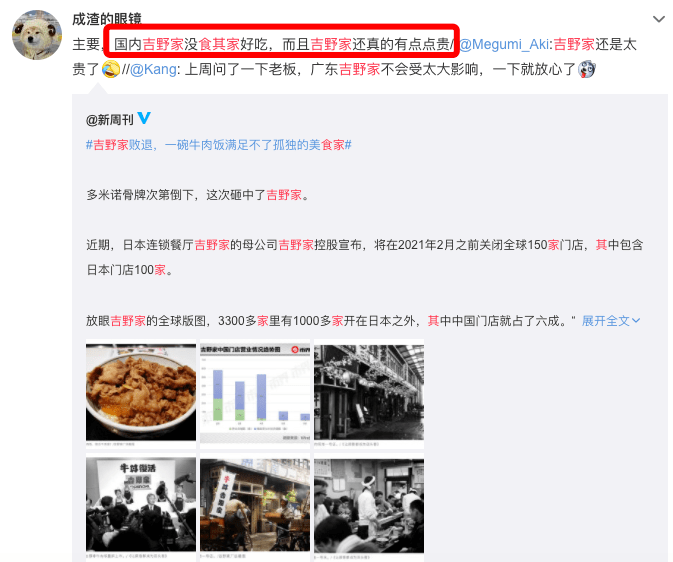Click the chevron beside 展开全文
This screenshot has width=673, height=562.
[636, 321]
